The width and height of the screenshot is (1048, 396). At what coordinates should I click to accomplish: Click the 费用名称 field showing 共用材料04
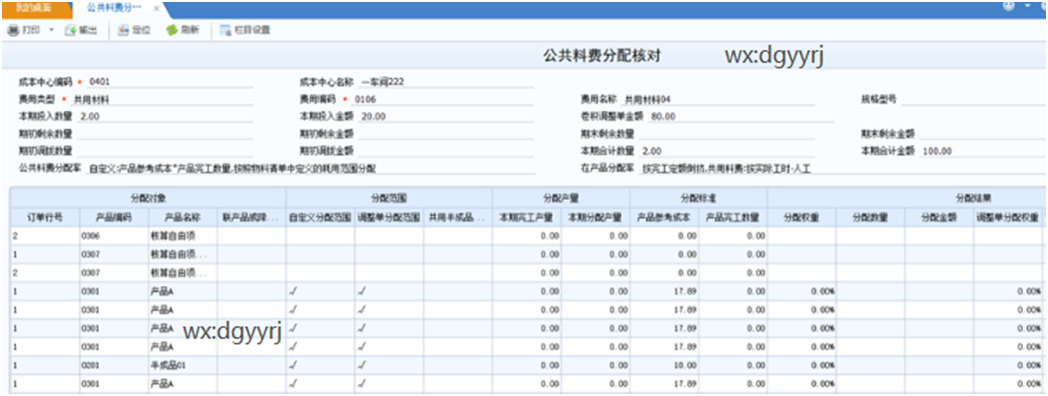[718, 100]
